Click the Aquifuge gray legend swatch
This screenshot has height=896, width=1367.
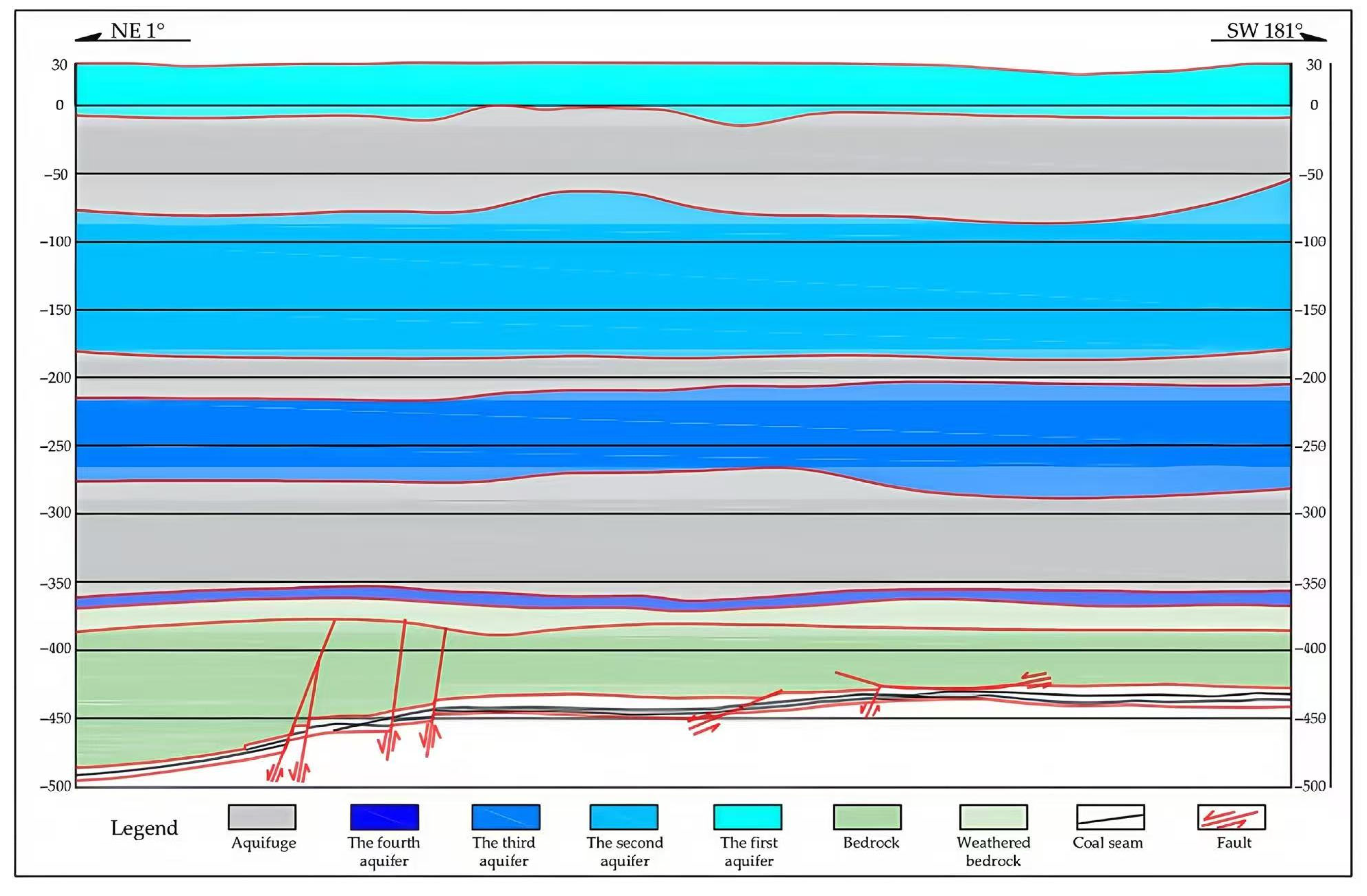tap(262, 817)
